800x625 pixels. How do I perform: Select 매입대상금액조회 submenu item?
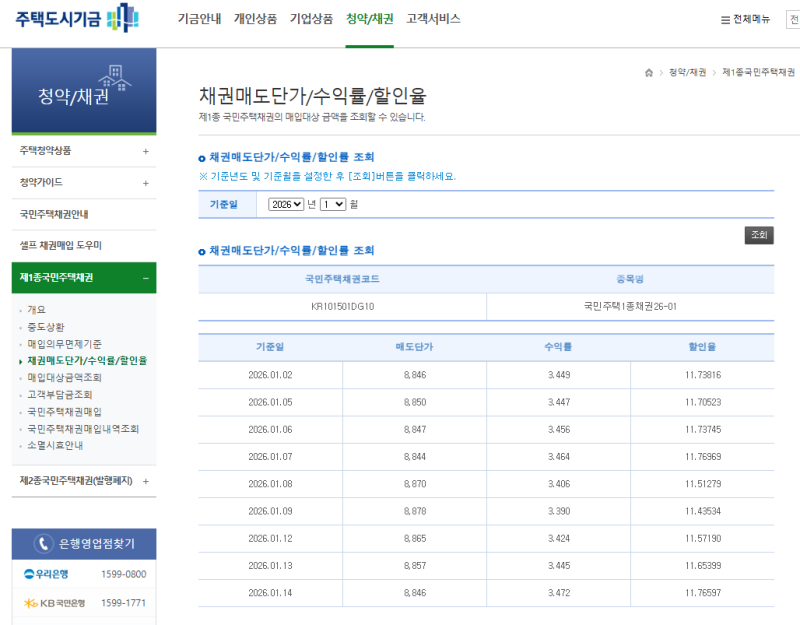point(64,378)
